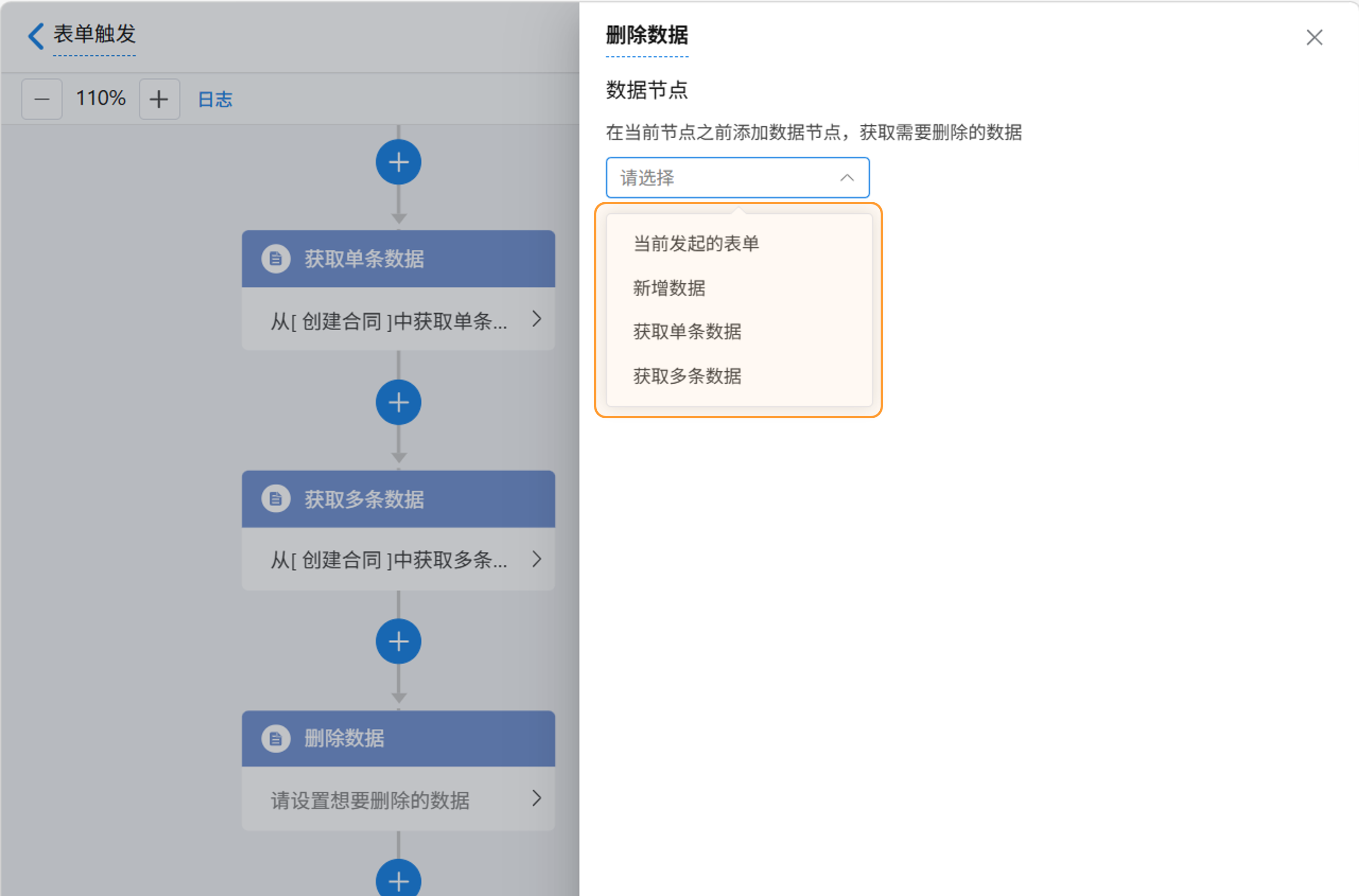Choose 获取单条数据 from dropdown list
This screenshot has height=896, width=1359.
coord(687,331)
